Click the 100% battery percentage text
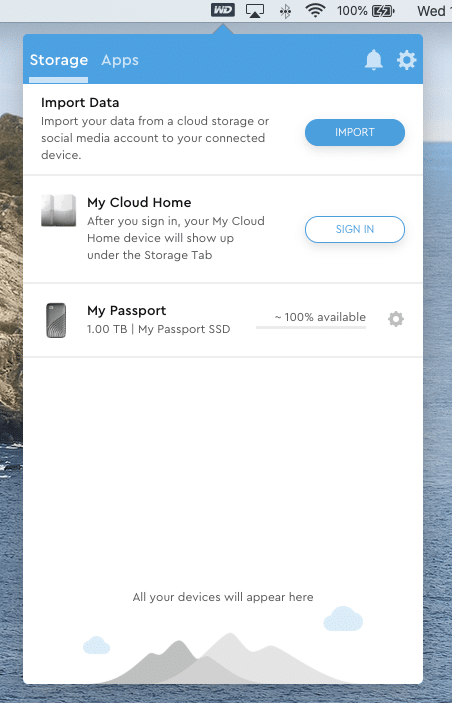452x703 pixels. pyautogui.click(x=352, y=10)
